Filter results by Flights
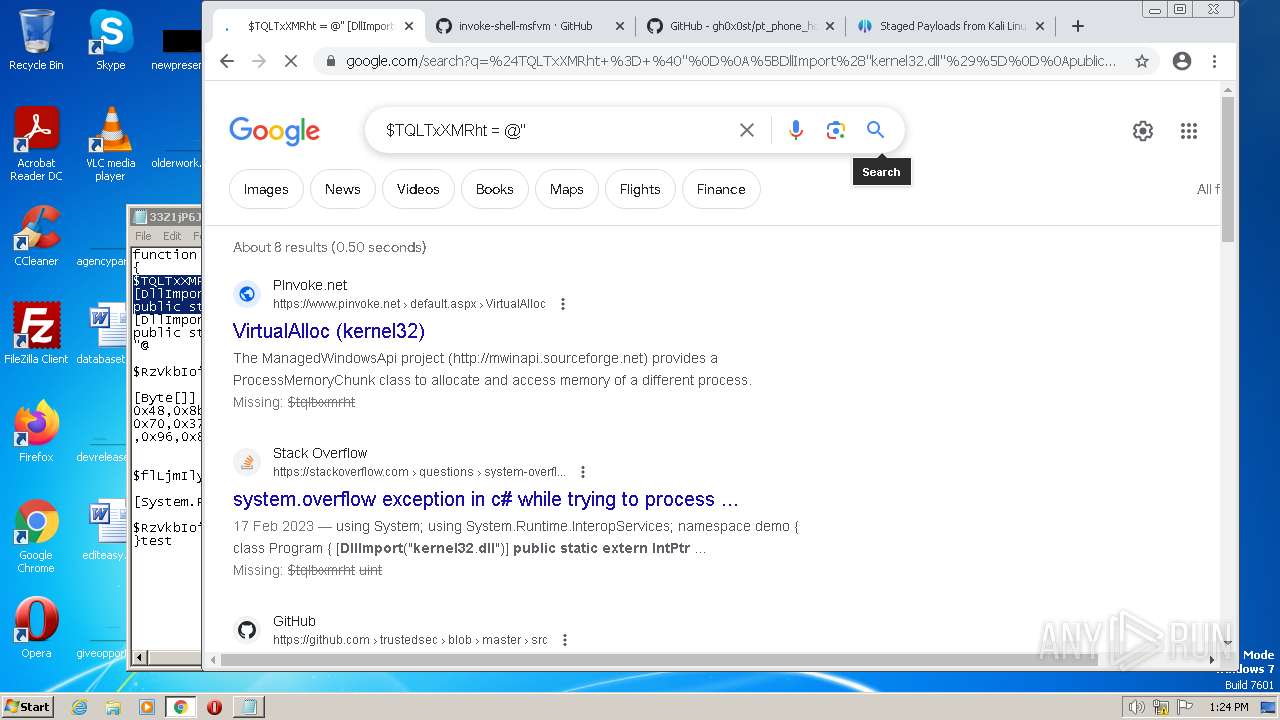Viewport: 1280px width, 720px height. 640,189
